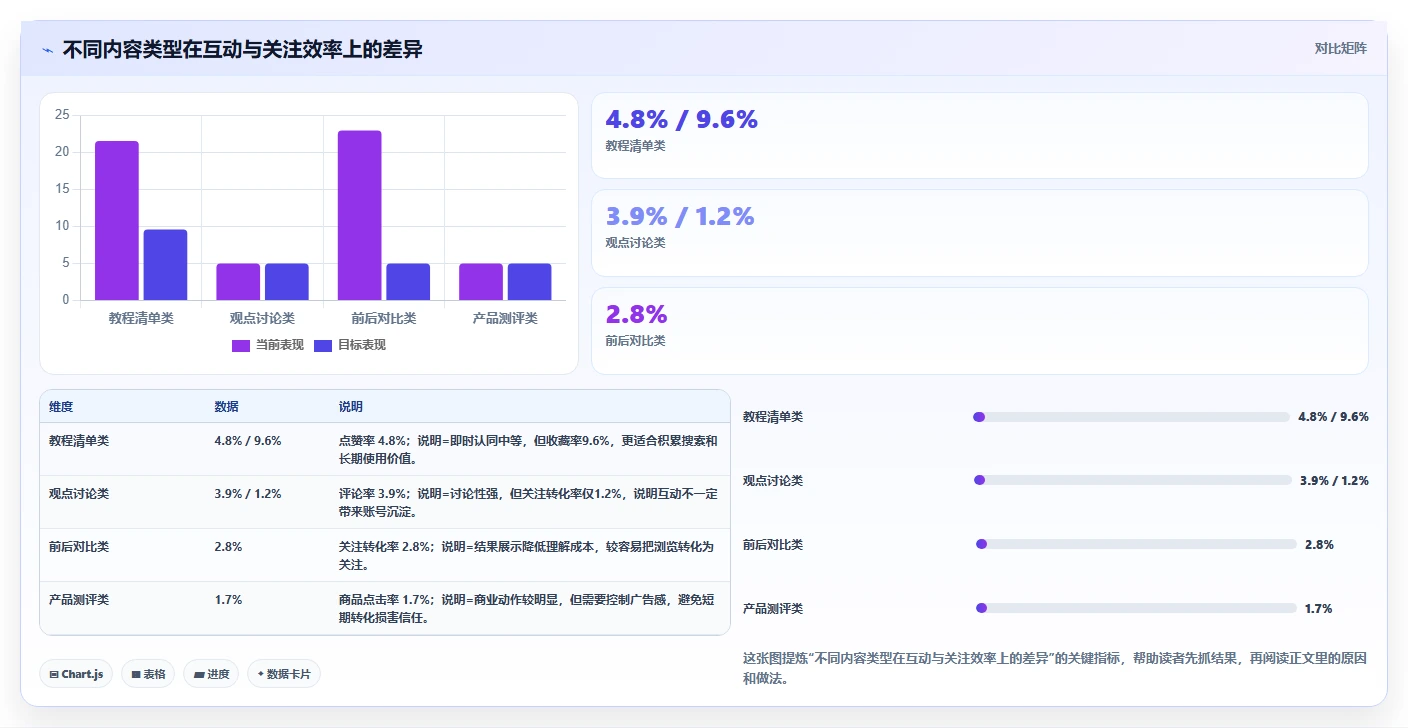This screenshot has width=1408, height=728.
Task: Click the 4.8% / 9.6% table data cell
Action: [248, 441]
